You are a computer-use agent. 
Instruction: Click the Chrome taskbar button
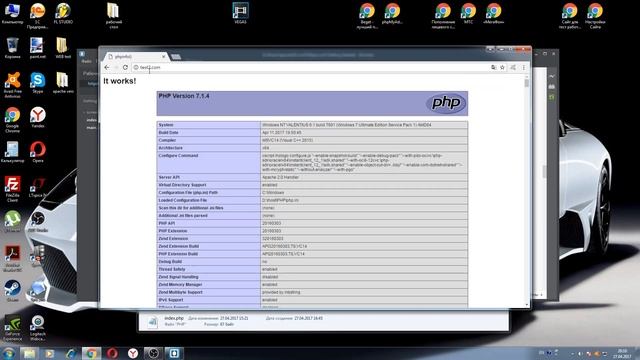coord(91,353)
